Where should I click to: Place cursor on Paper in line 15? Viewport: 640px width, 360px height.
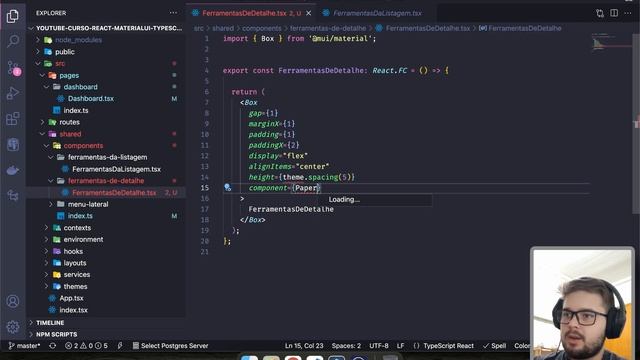click(306, 188)
